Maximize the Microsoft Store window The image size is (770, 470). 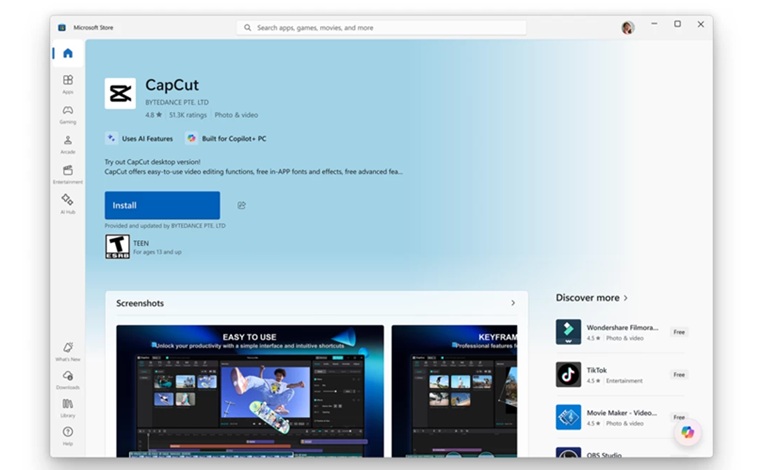[x=677, y=24]
